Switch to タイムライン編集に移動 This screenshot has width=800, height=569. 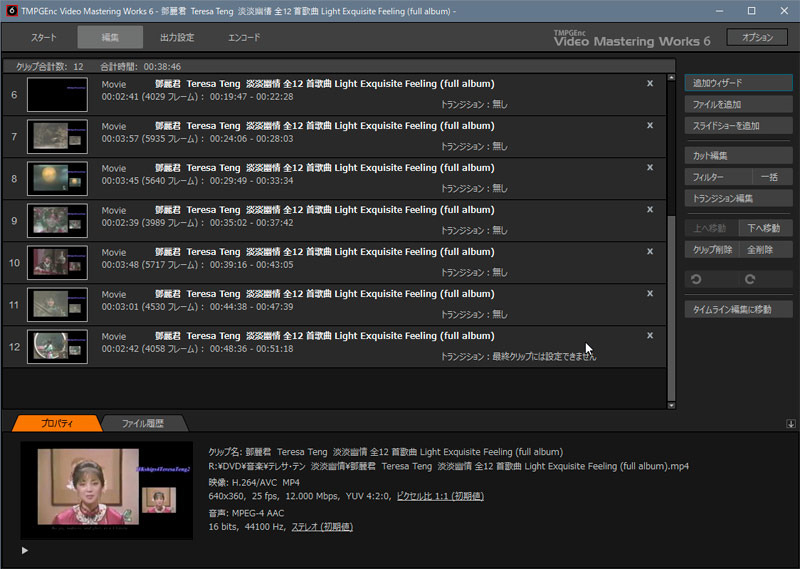(738, 309)
